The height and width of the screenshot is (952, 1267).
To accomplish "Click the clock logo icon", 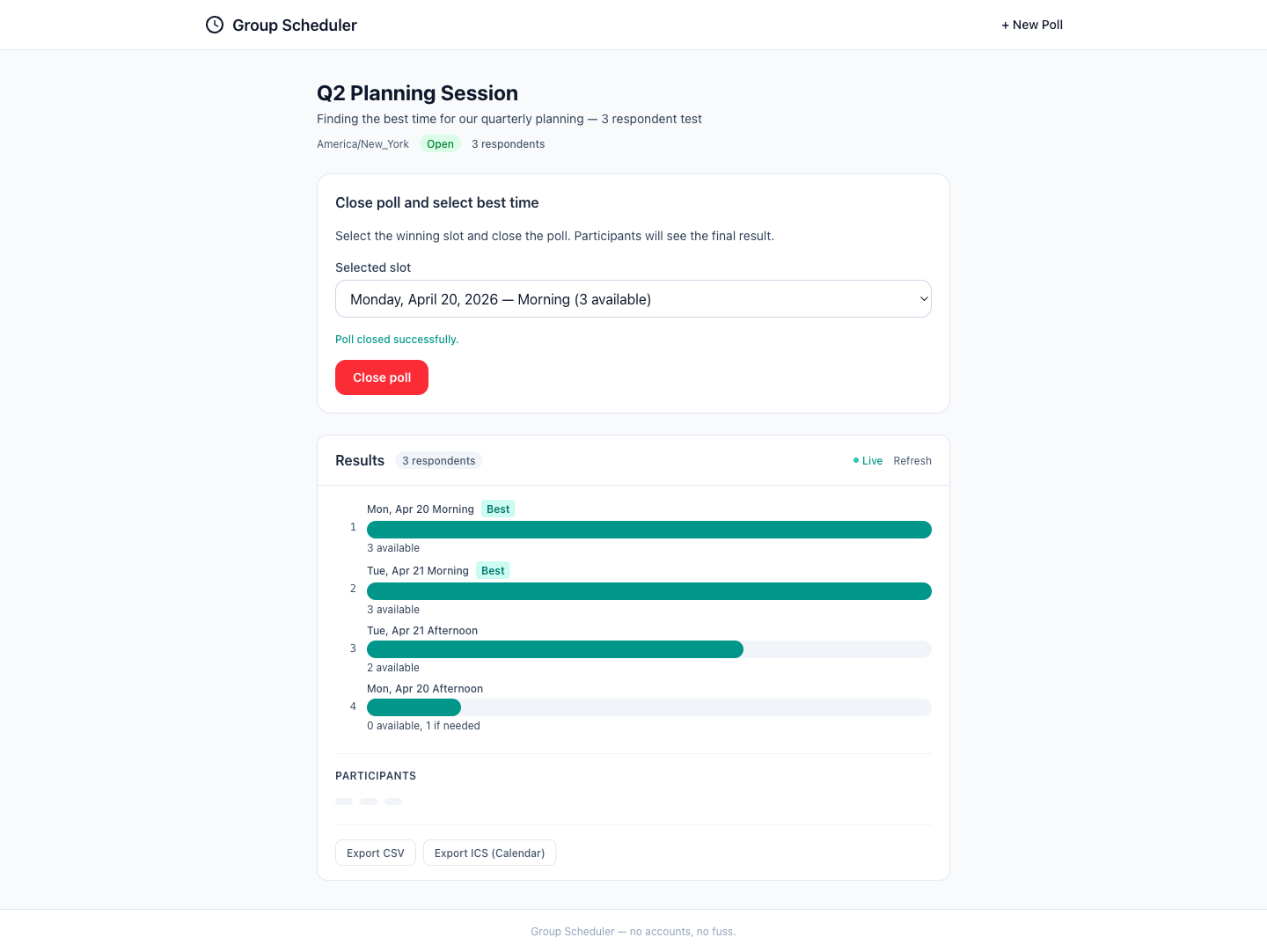I will pyautogui.click(x=215, y=25).
